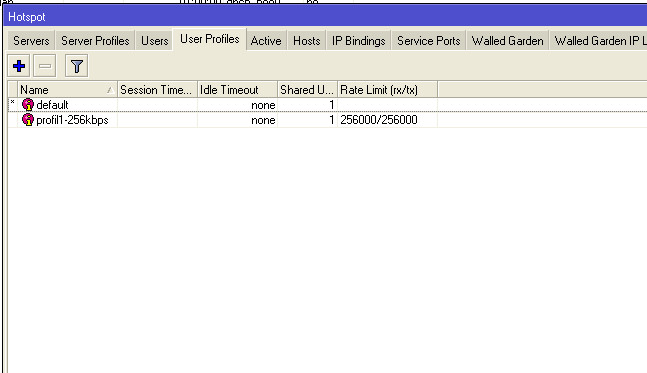Sort by the Name column header

point(67,90)
